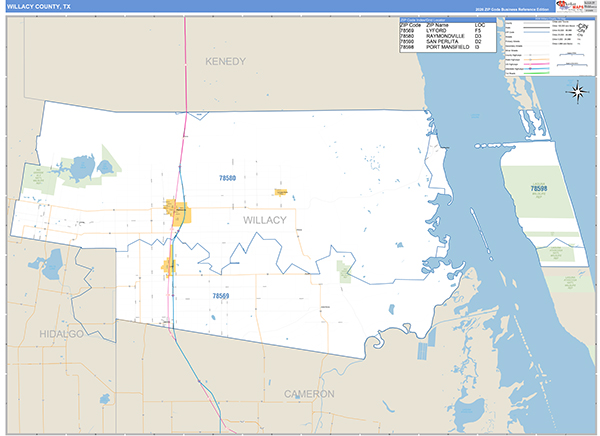The height and width of the screenshot is (436, 600).
Task: Click RAYMONDVILLE in the ZIP index table
Action: (445, 36)
